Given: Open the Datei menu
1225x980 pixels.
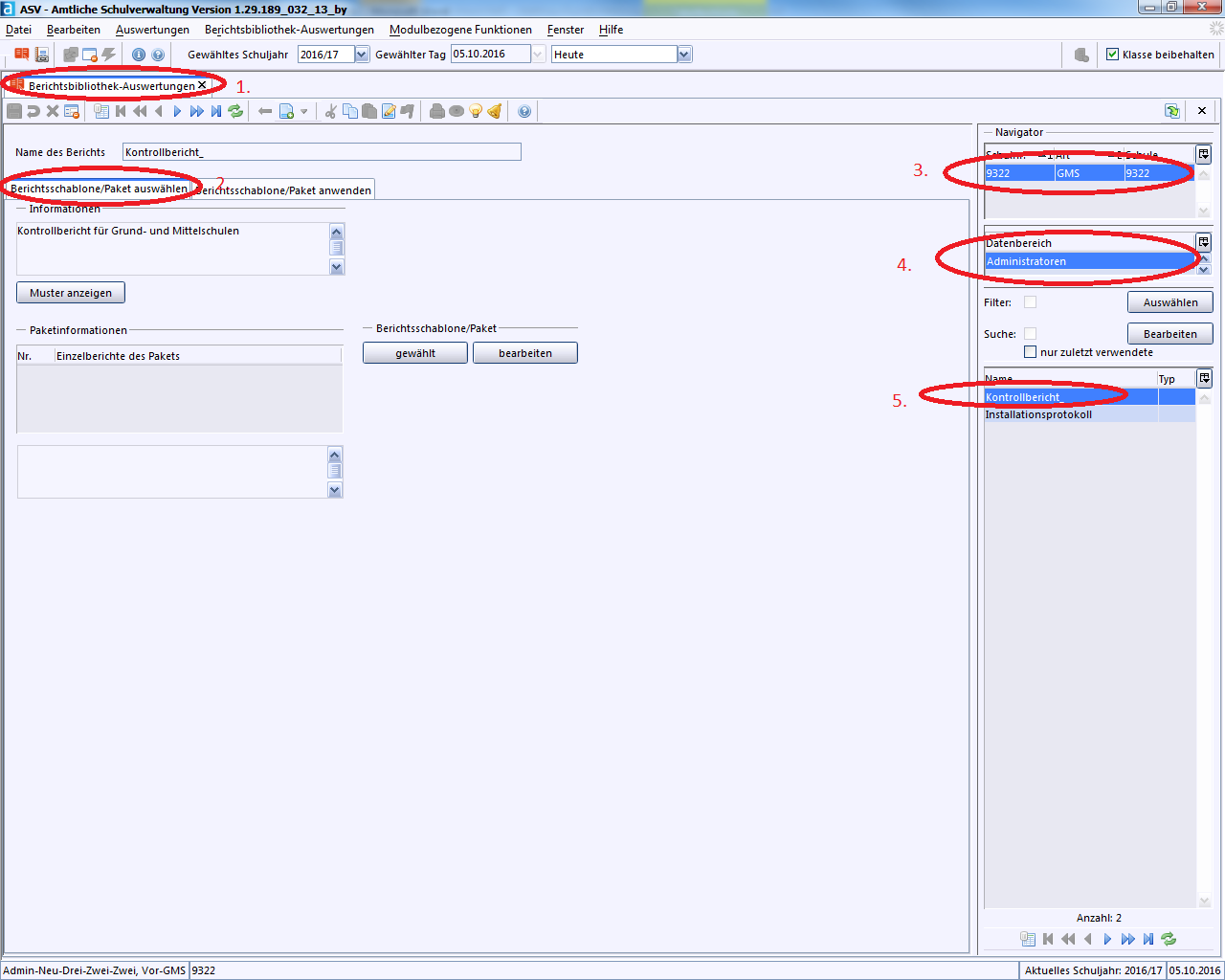Looking at the screenshot, I should [18, 30].
